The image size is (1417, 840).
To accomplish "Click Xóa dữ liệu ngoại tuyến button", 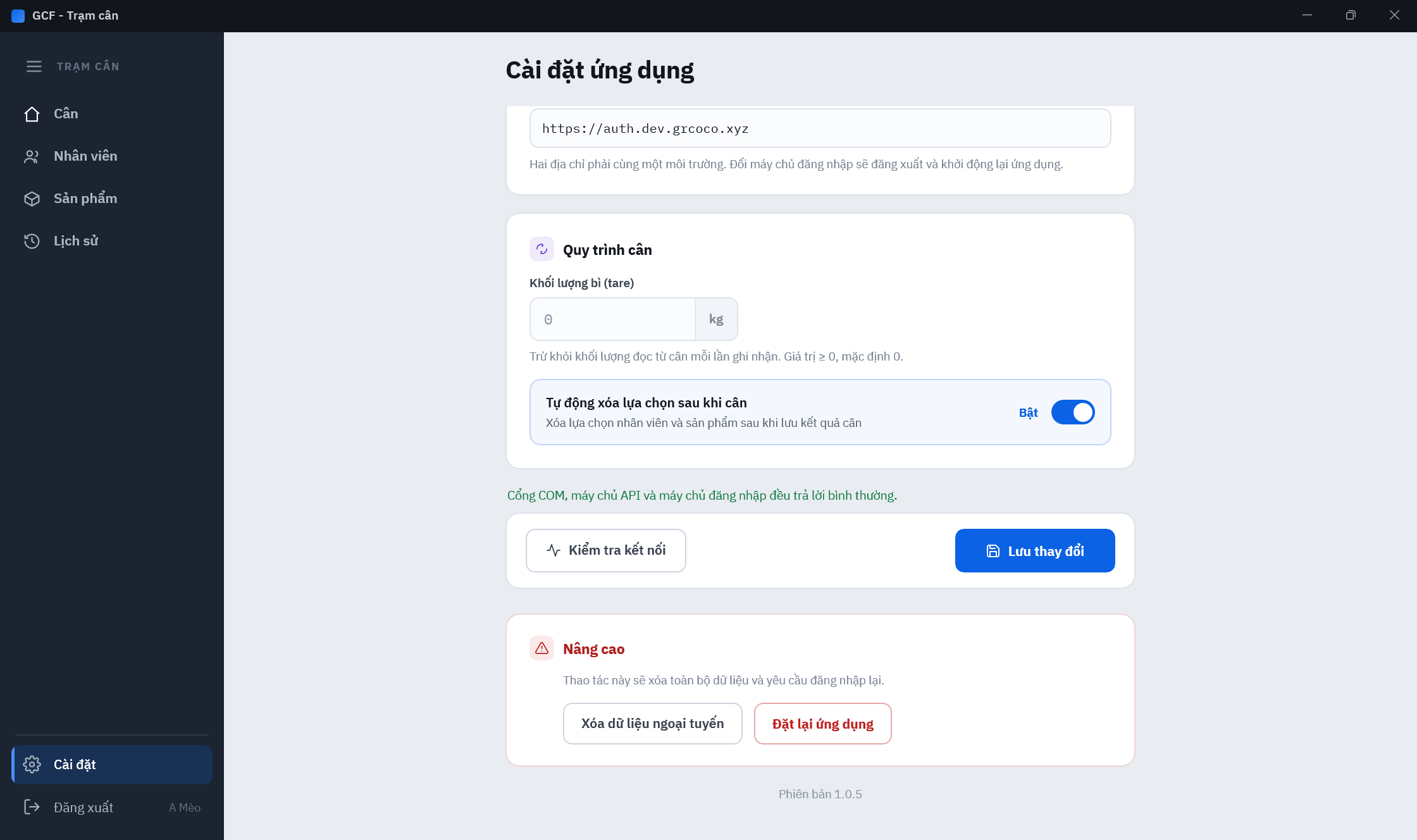I will coord(653,724).
